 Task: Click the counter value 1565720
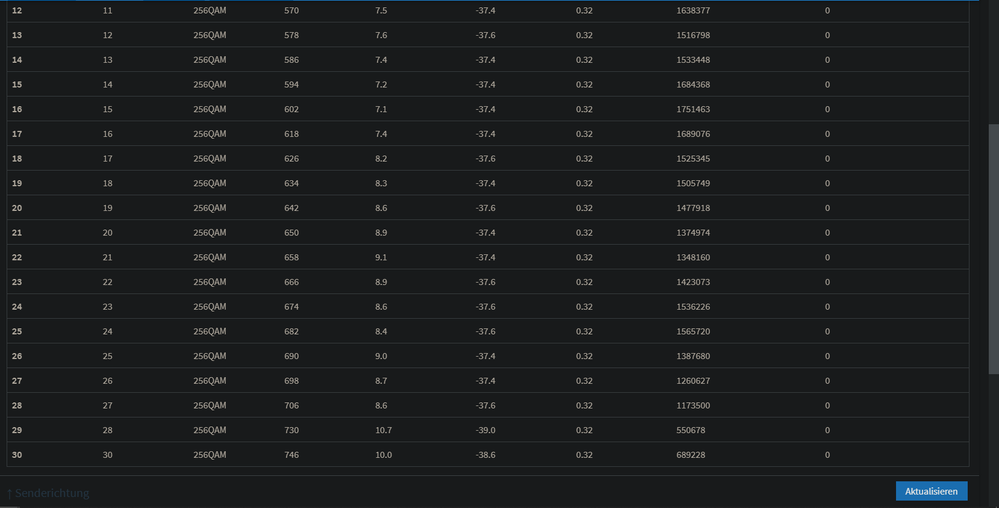tap(693, 331)
